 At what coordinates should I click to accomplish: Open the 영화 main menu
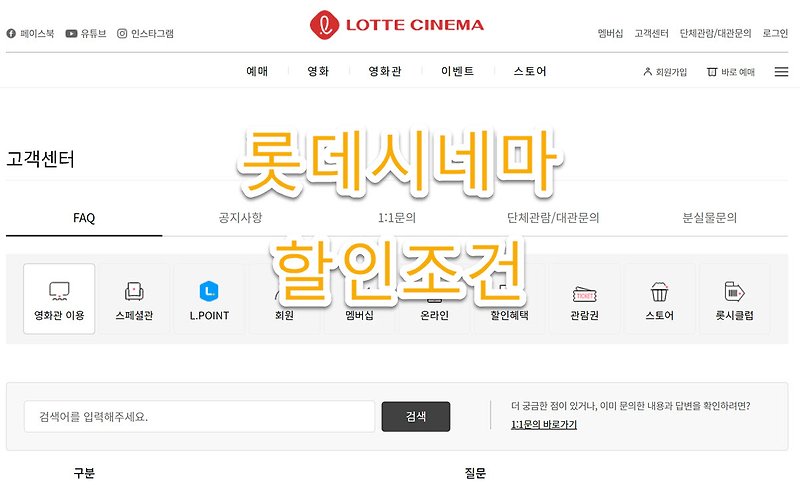pyautogui.click(x=318, y=71)
